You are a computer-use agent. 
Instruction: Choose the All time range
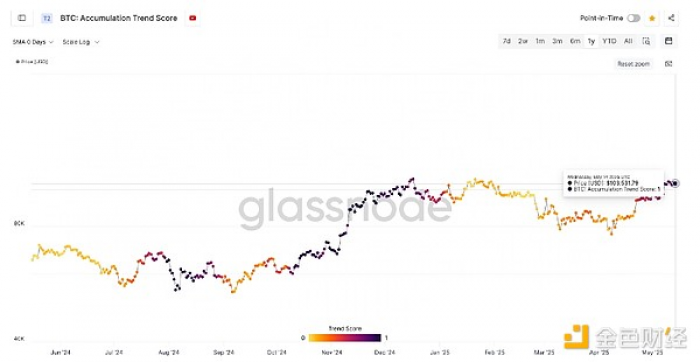(628, 41)
